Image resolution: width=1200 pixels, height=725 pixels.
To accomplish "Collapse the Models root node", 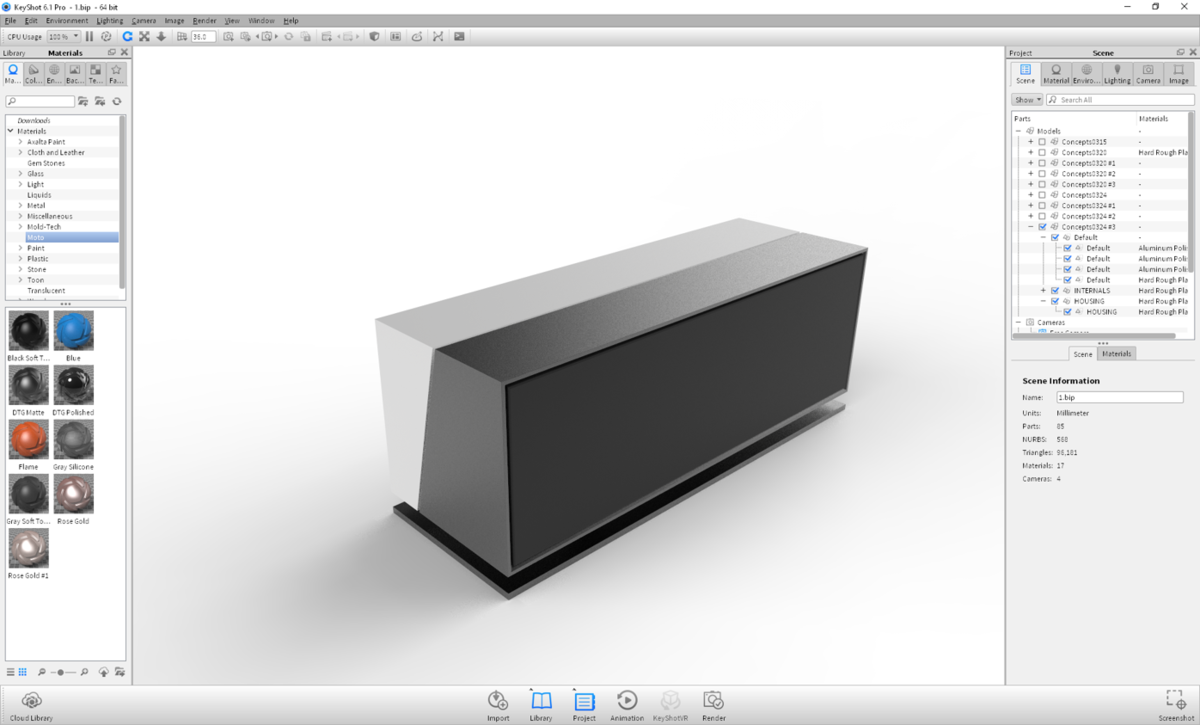I will pos(1019,131).
